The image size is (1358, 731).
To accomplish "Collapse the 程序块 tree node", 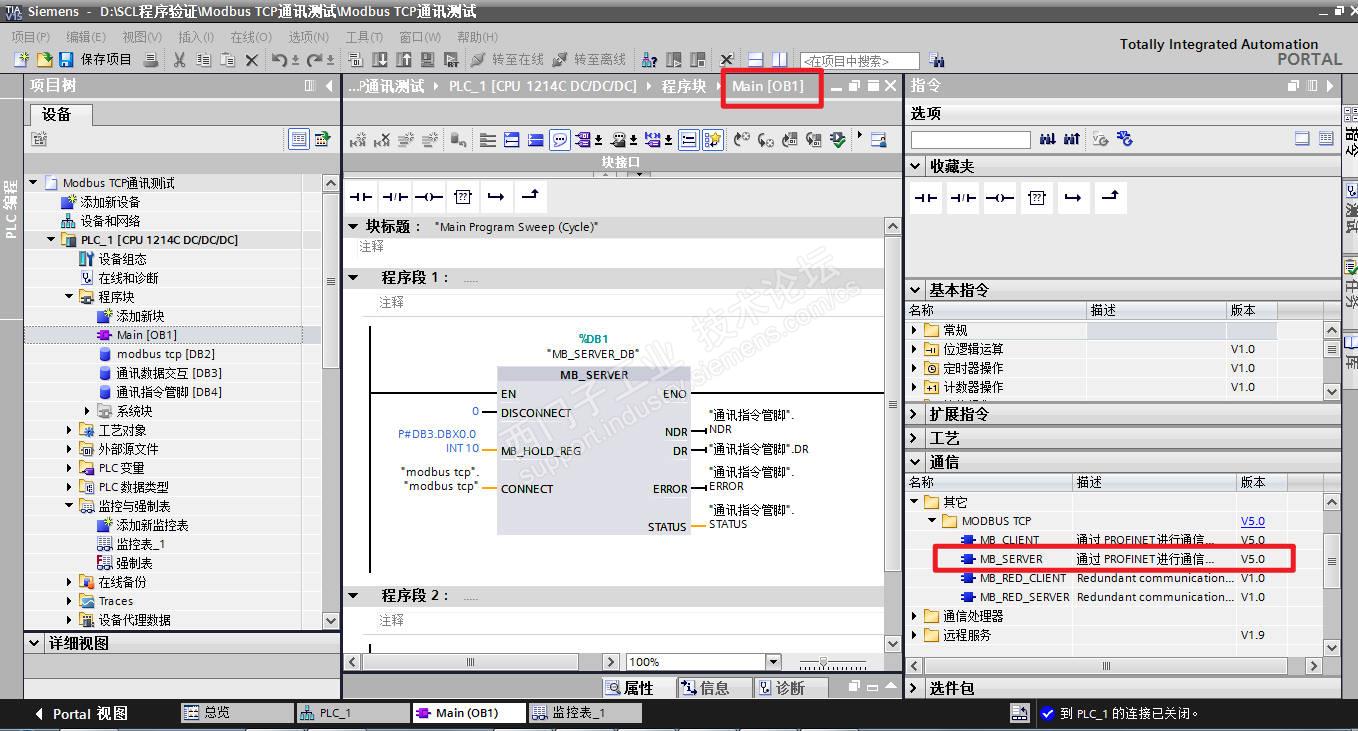I will point(69,297).
